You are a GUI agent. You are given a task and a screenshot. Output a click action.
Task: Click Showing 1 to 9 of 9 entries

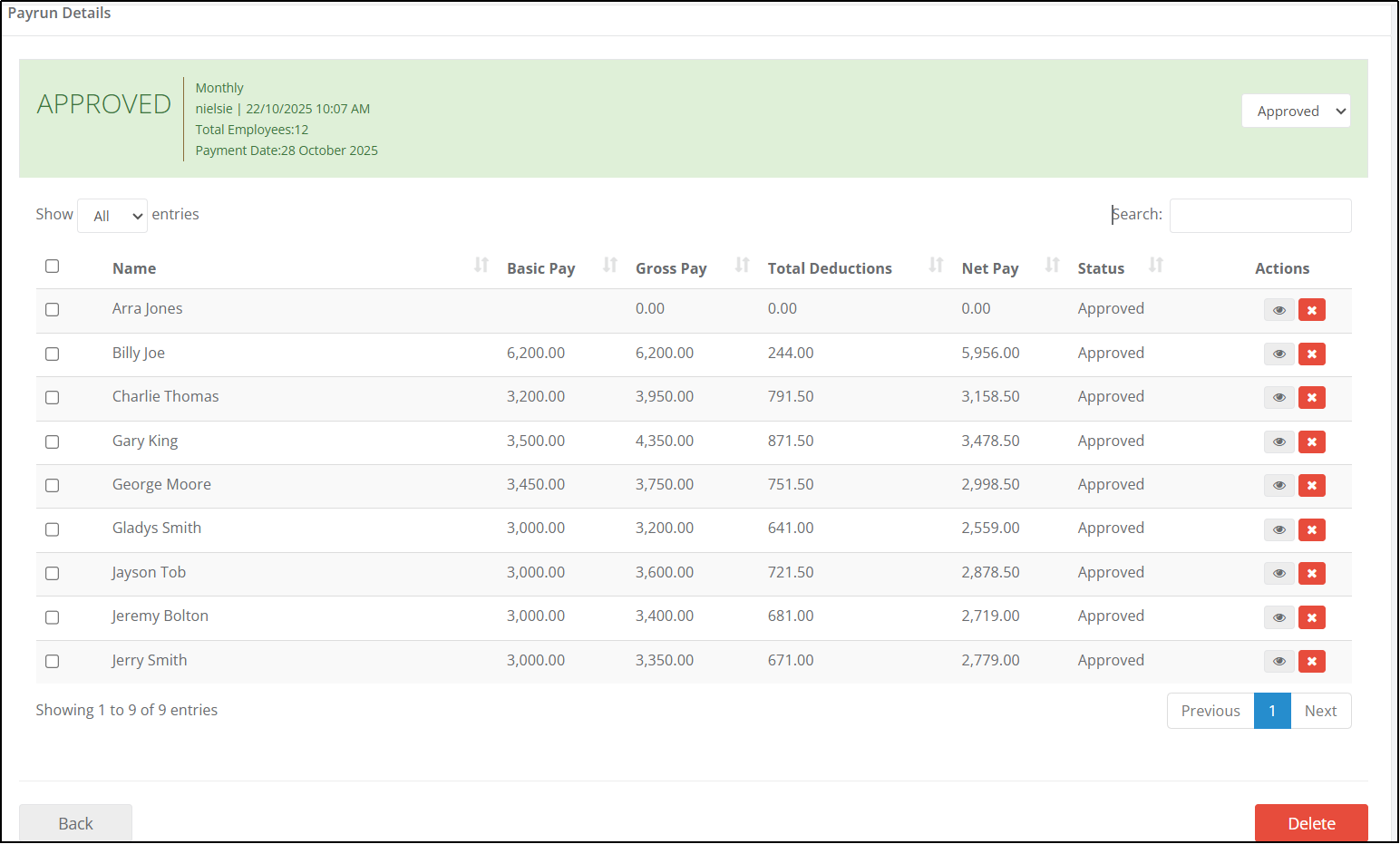tap(127, 710)
